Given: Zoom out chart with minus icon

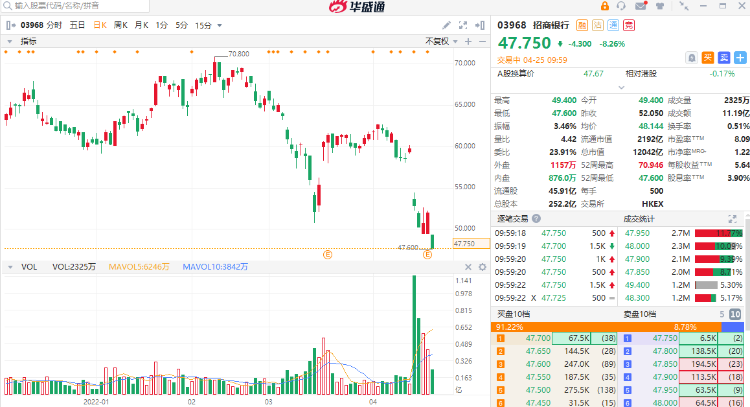Looking at the screenshot, I should pyautogui.click(x=482, y=42).
